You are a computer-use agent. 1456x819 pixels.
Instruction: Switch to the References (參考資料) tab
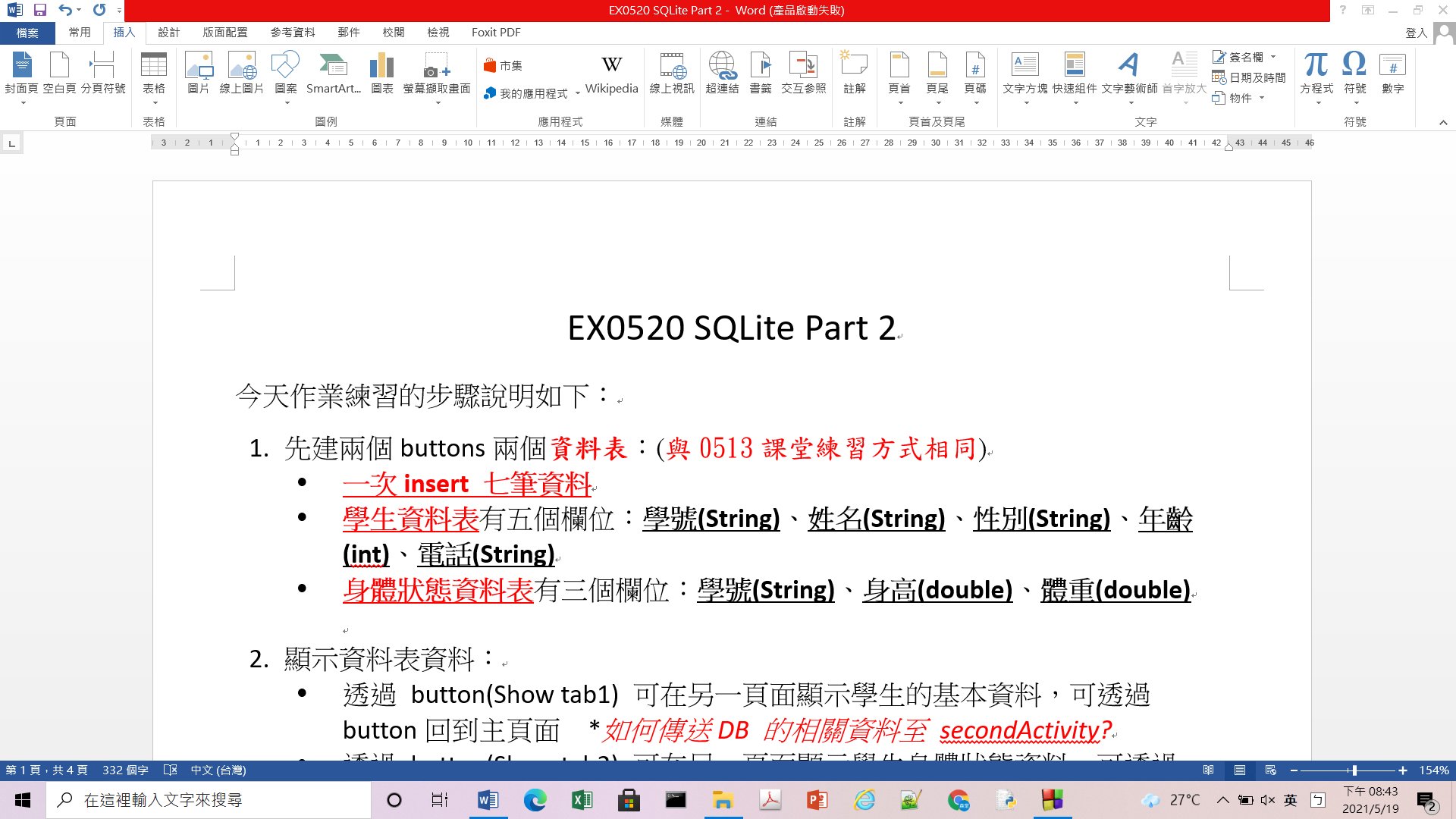click(x=293, y=33)
